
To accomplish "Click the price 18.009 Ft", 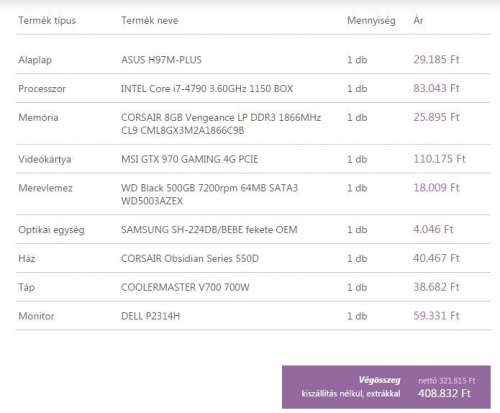I will pyautogui.click(x=436, y=188).
